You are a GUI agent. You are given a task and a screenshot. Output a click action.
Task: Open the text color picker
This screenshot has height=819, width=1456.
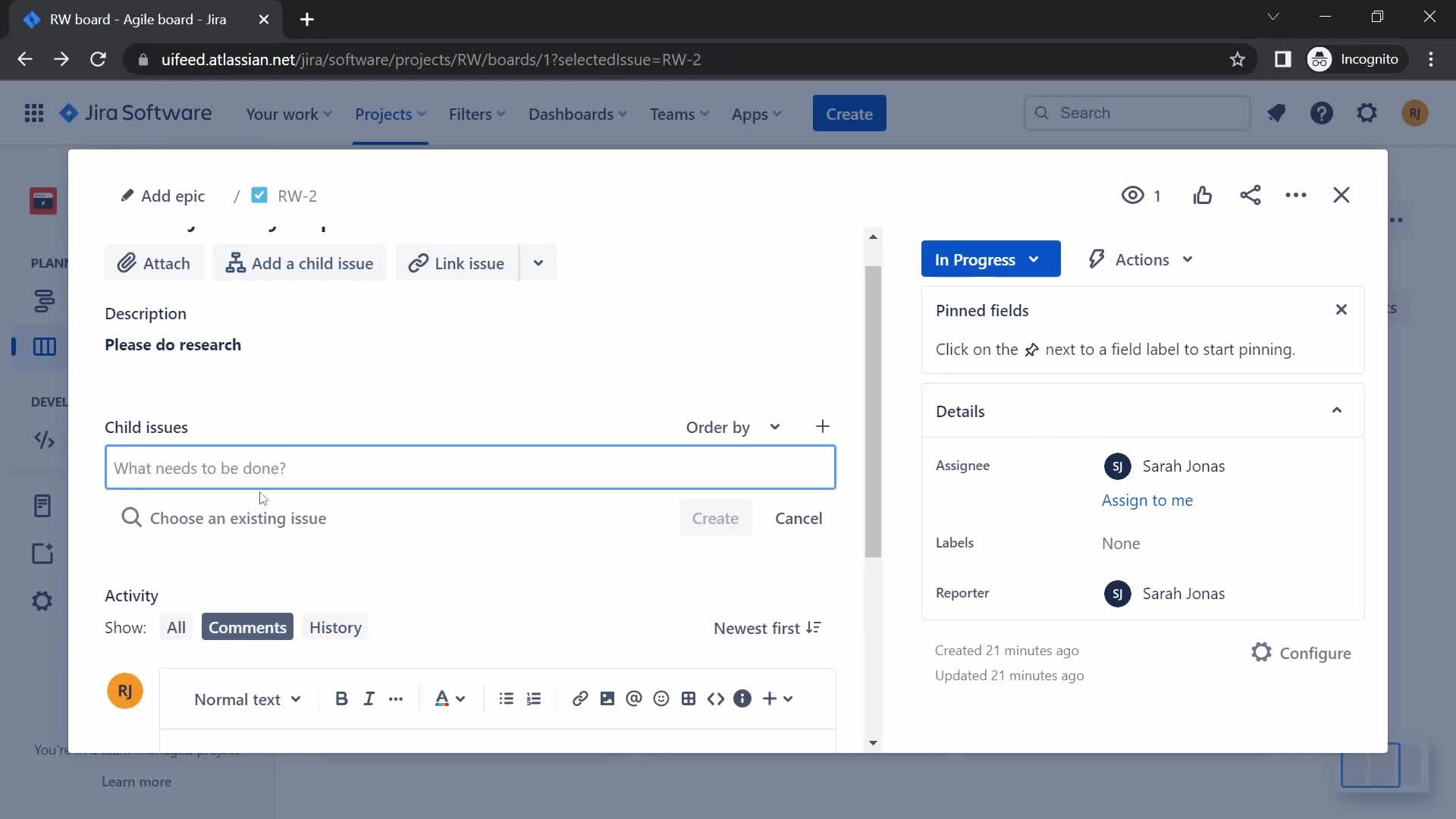(450, 699)
